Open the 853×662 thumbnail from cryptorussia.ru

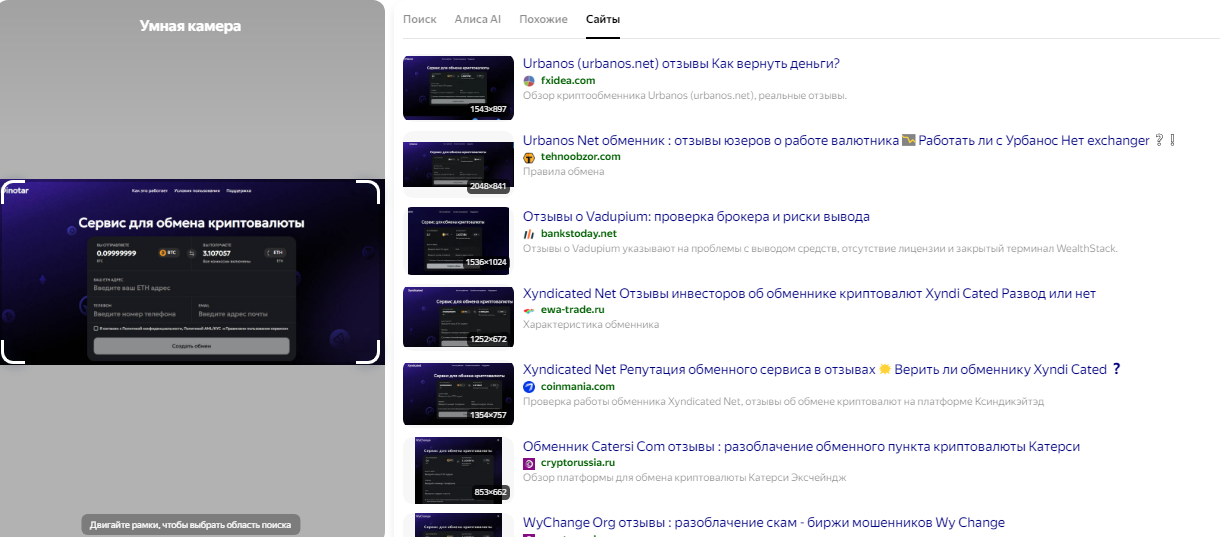[x=459, y=469]
